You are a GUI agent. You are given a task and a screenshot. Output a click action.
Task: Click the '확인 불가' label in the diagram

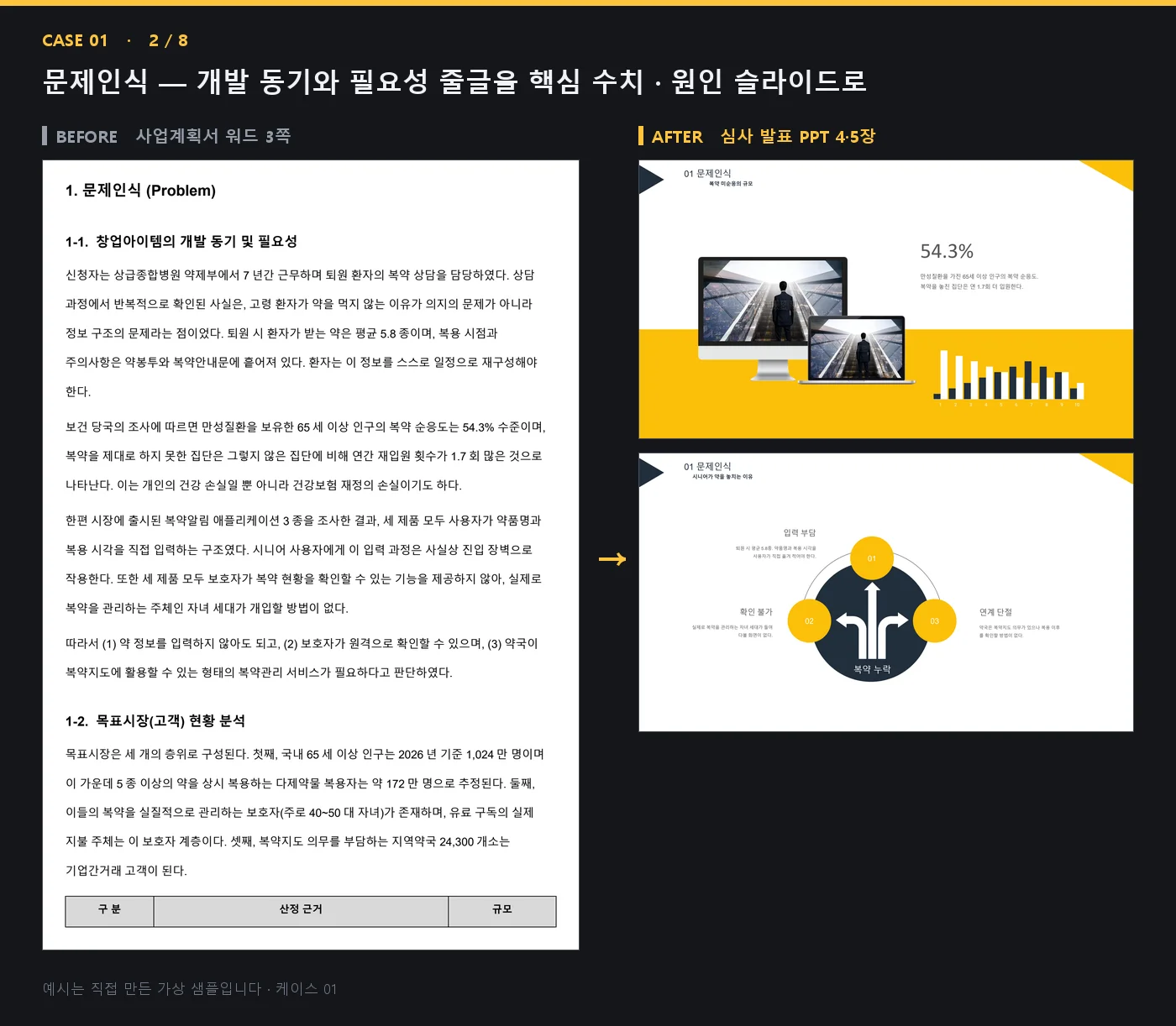point(756,611)
